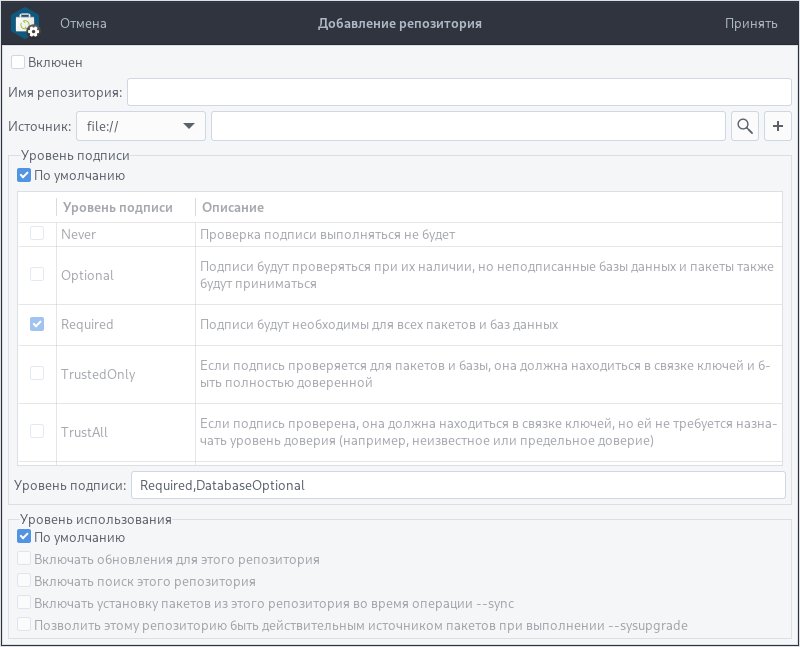This screenshot has width=800, height=647.
Task: Enable the Включен checkbox
Action: pyautogui.click(x=16, y=61)
